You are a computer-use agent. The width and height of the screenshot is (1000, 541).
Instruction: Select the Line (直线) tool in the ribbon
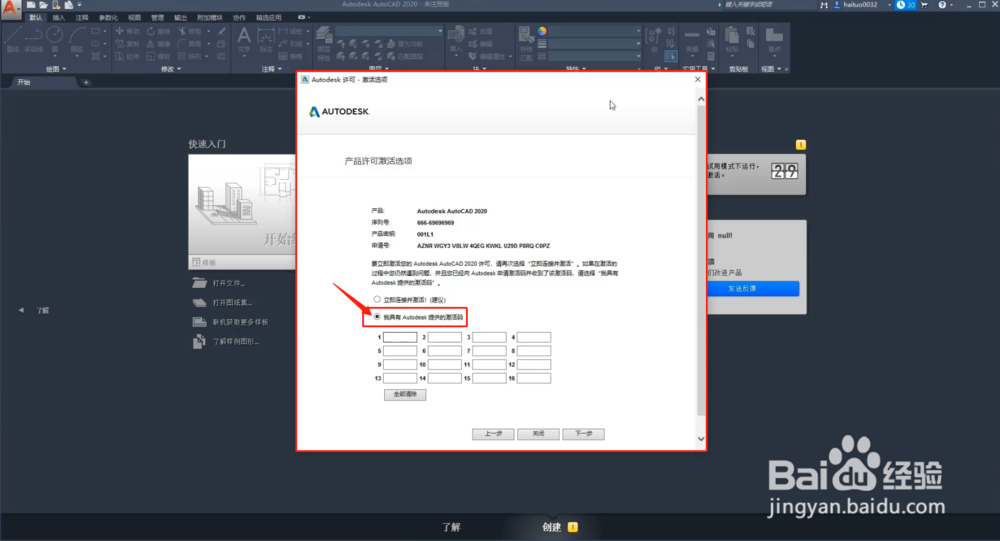coord(13,40)
